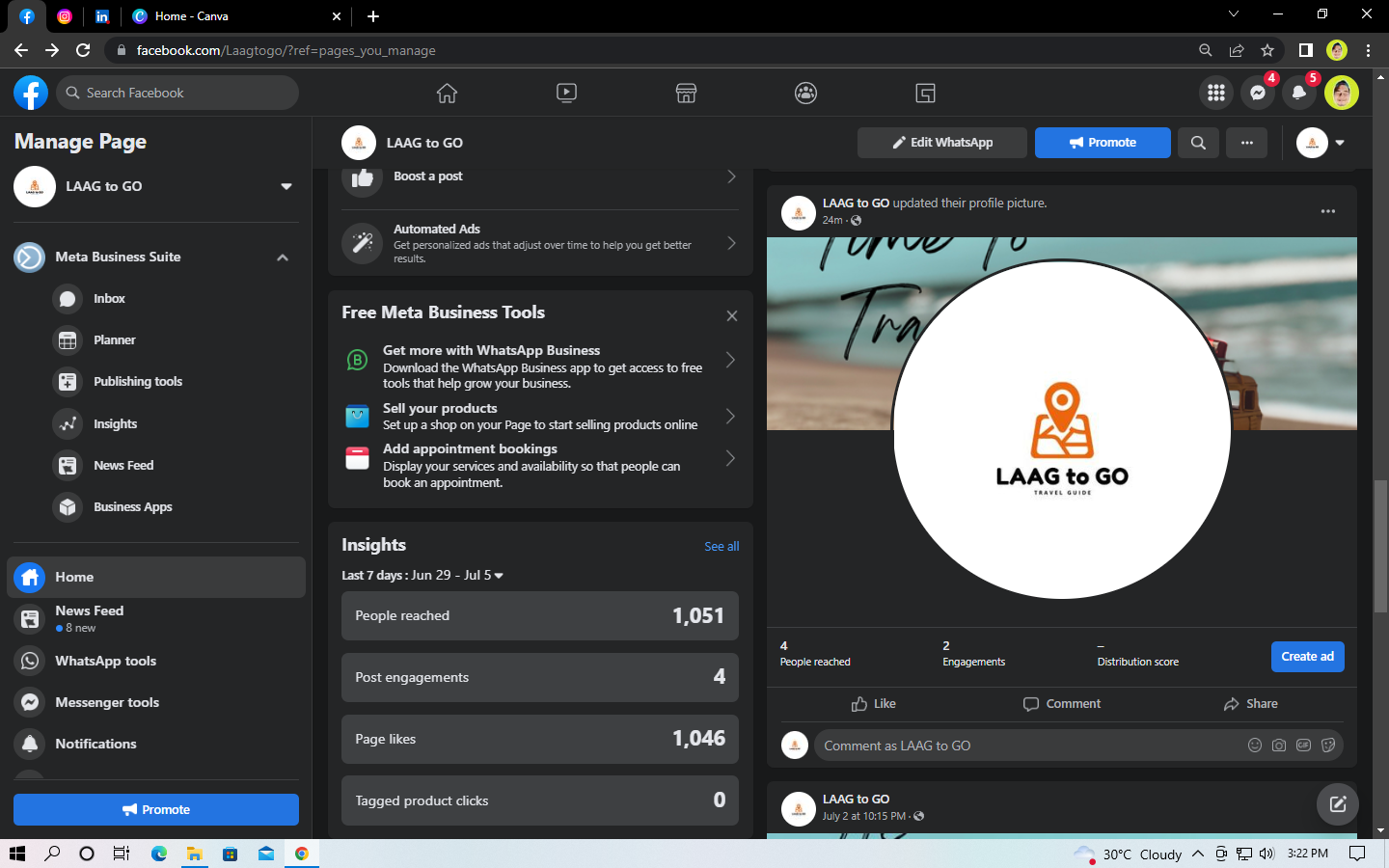Click the floating new message compose icon
Image resolution: width=1389 pixels, height=868 pixels.
click(1338, 803)
